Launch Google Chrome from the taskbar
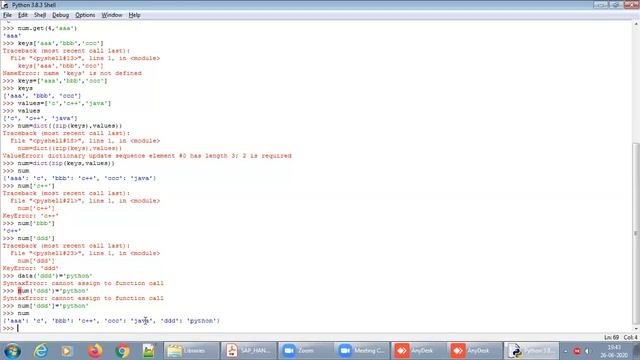This screenshot has width=640, height=360. coord(122,351)
